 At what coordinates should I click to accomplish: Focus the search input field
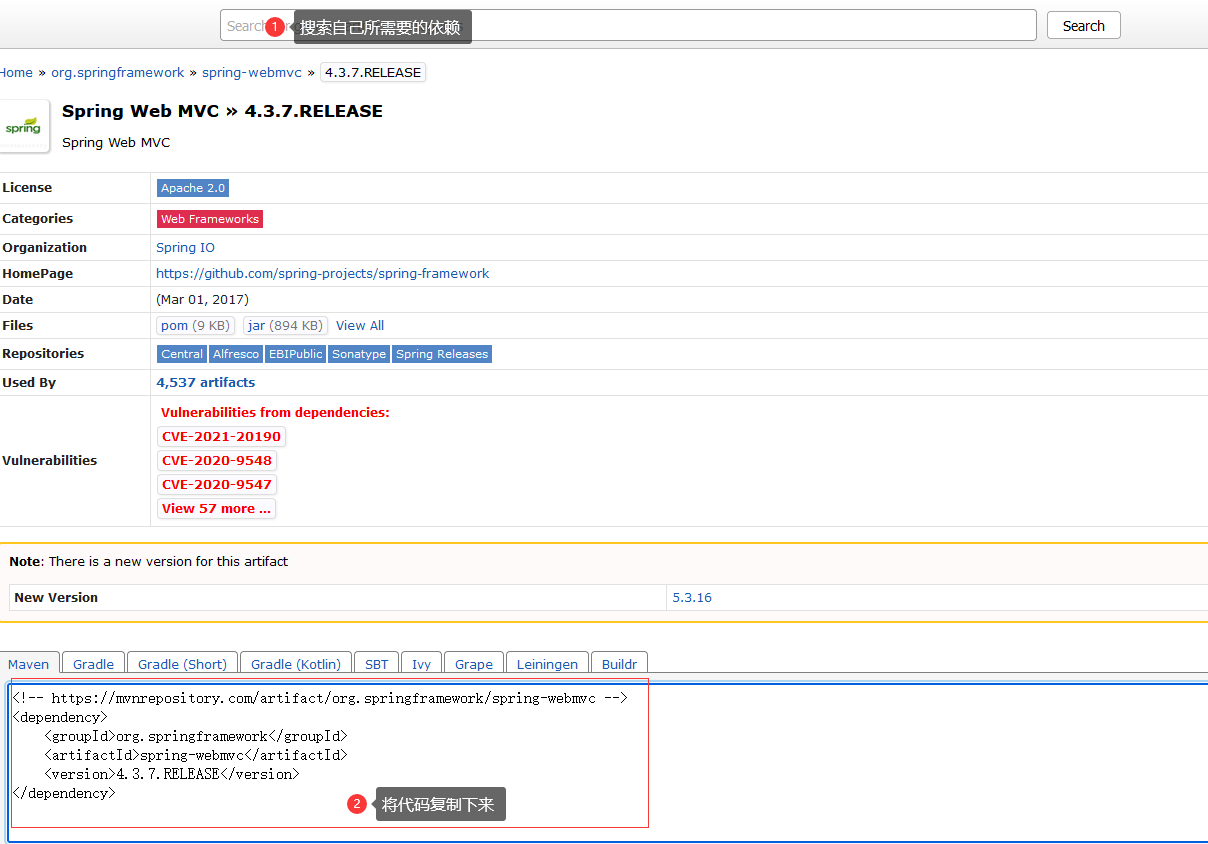click(628, 25)
